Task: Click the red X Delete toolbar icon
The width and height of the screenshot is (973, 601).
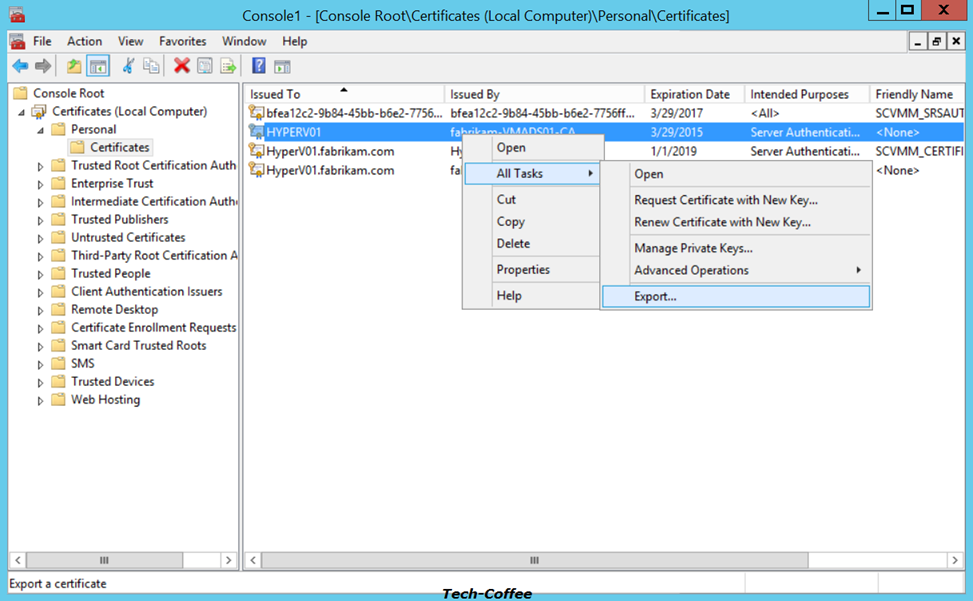Action: (181, 66)
